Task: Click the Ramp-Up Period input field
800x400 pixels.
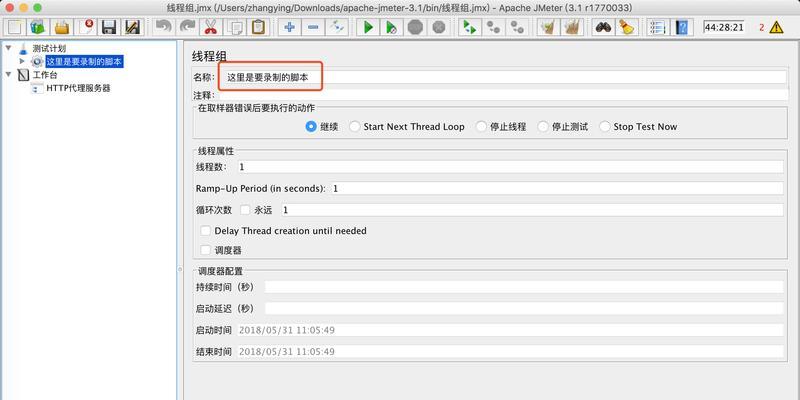Action: coord(557,188)
